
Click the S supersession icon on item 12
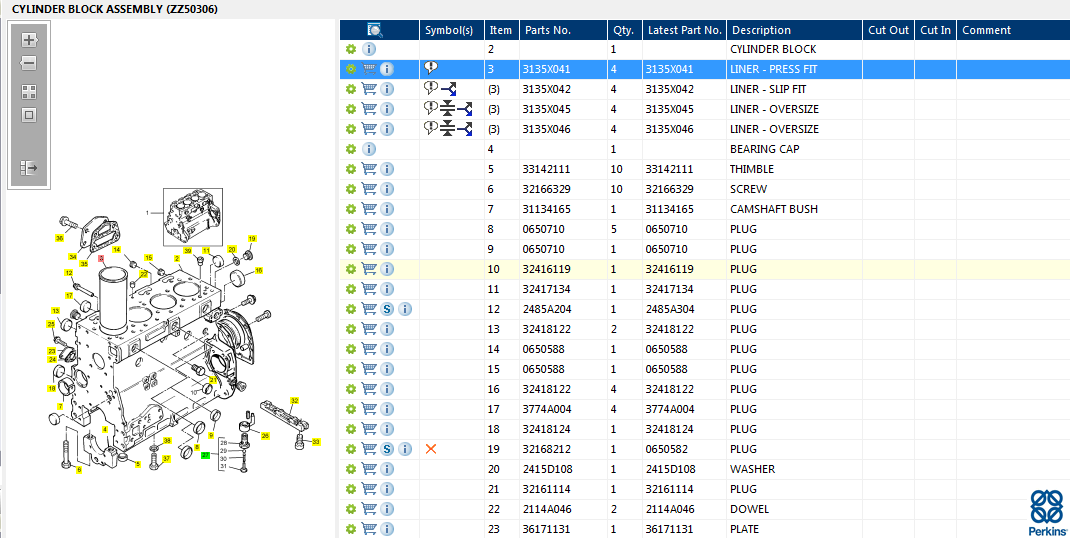click(x=387, y=309)
